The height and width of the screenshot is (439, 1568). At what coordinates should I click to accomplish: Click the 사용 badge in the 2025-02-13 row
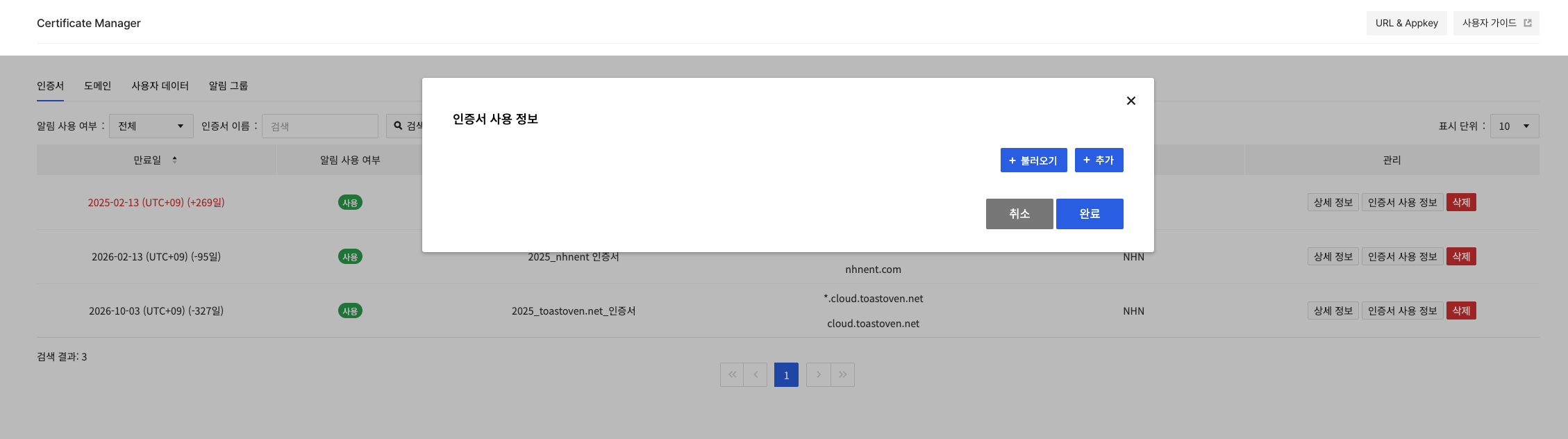[350, 202]
